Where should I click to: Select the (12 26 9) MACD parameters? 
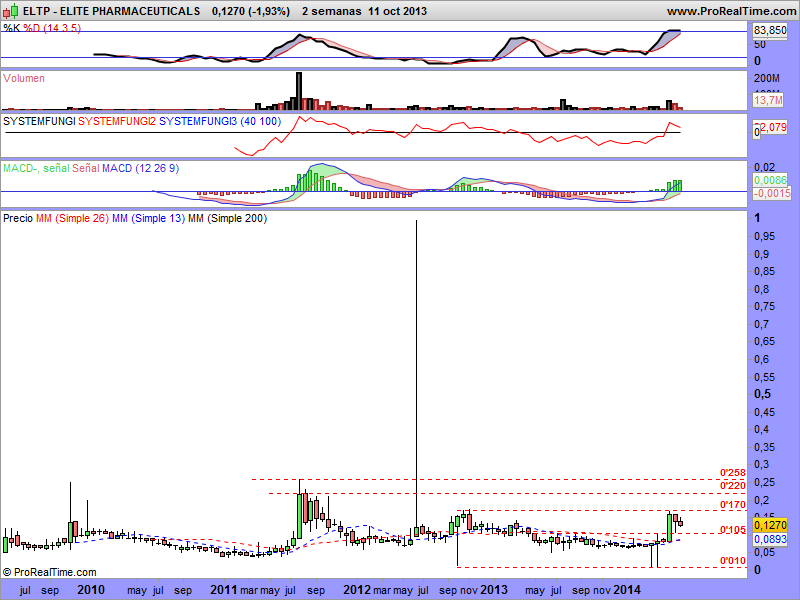pyautogui.click(x=157, y=168)
